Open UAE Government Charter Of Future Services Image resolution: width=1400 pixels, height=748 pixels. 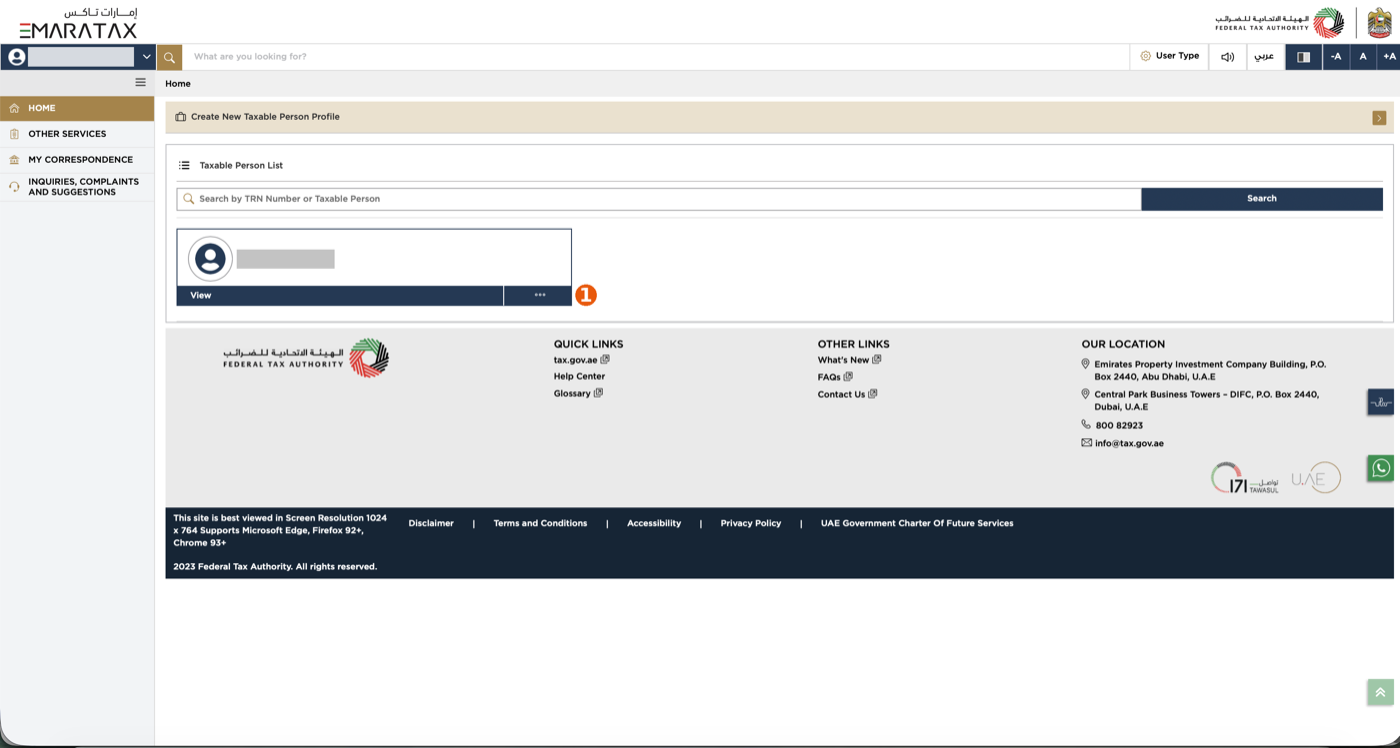point(917,523)
